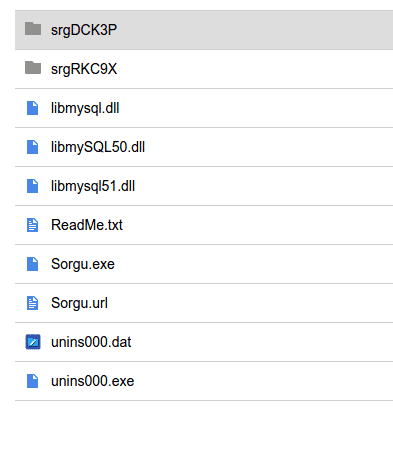Click the unins000.exe file icon

33,381
